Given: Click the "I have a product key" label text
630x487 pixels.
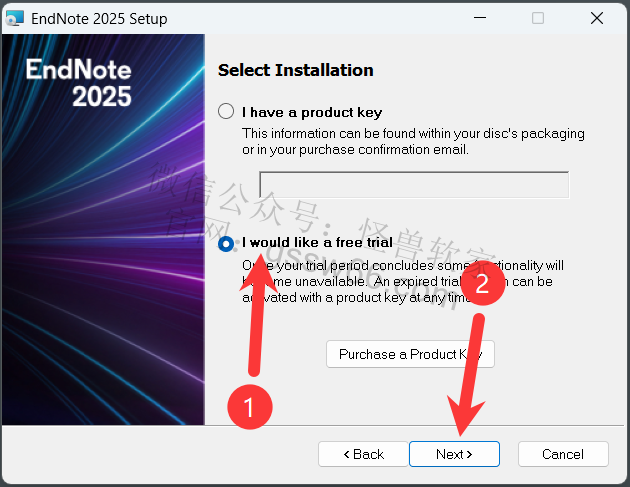Looking at the screenshot, I should (312, 112).
